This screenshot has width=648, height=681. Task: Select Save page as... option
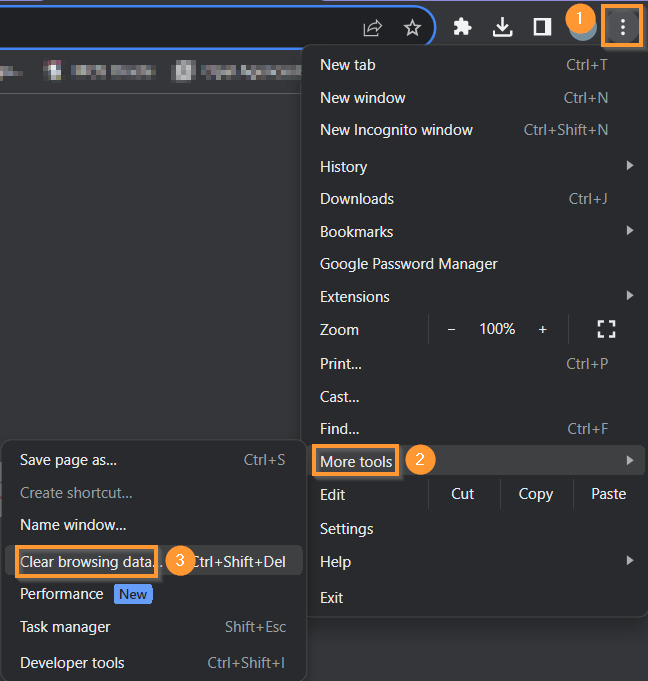pyautogui.click(x=153, y=460)
